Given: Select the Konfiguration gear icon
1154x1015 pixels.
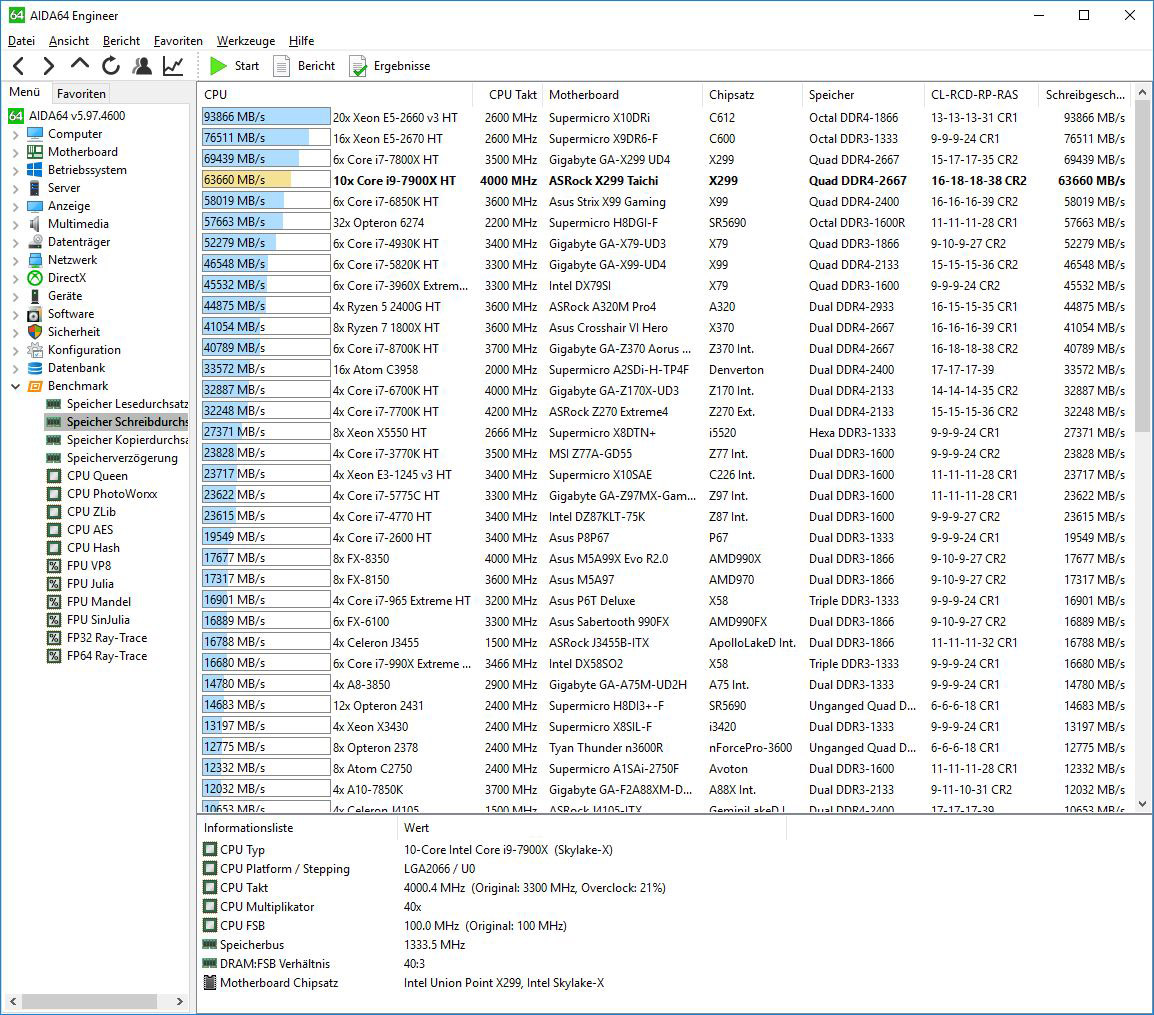Looking at the screenshot, I should point(35,350).
